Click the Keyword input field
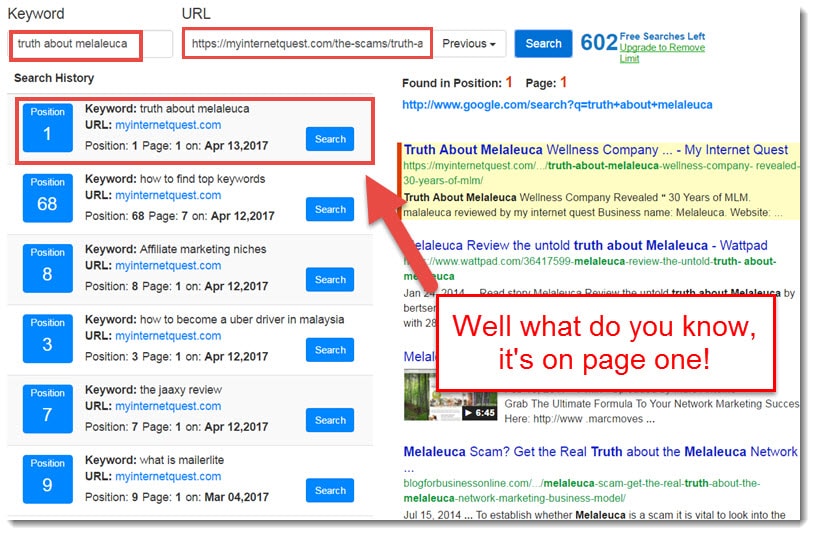815x535 pixels. [x=91, y=44]
